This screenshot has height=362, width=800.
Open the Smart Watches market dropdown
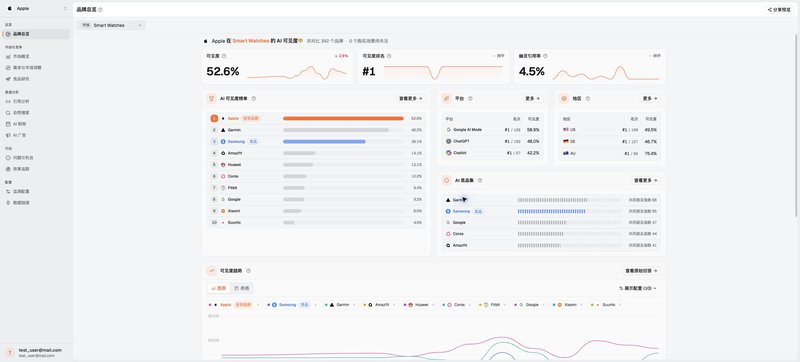(x=111, y=25)
